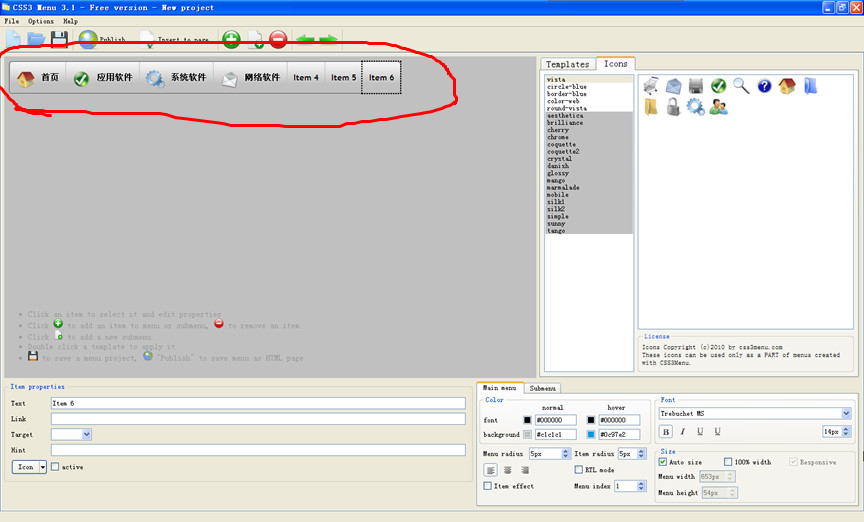Toggle Italic font style

click(683, 432)
